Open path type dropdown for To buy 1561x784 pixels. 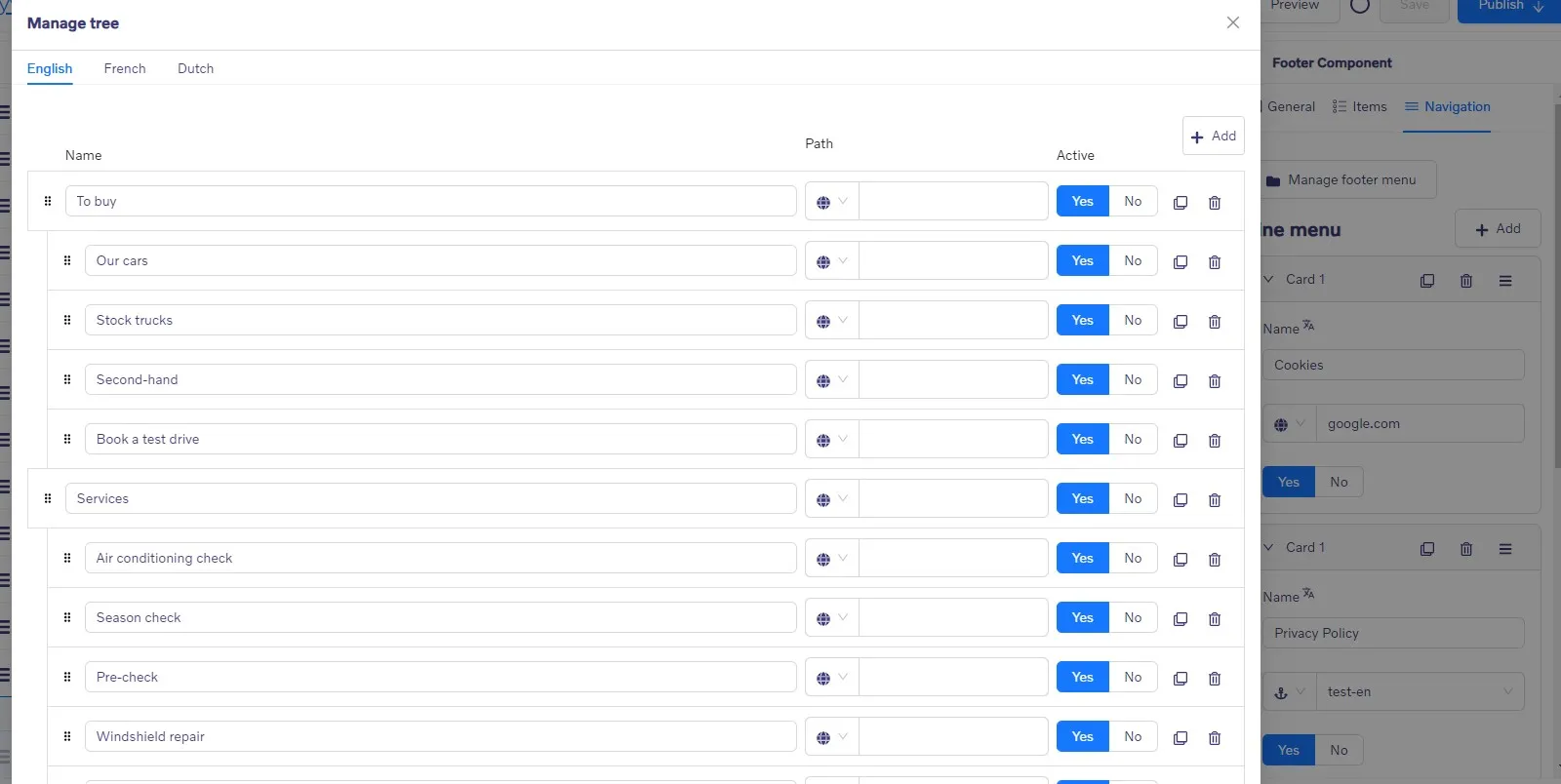[832, 202]
